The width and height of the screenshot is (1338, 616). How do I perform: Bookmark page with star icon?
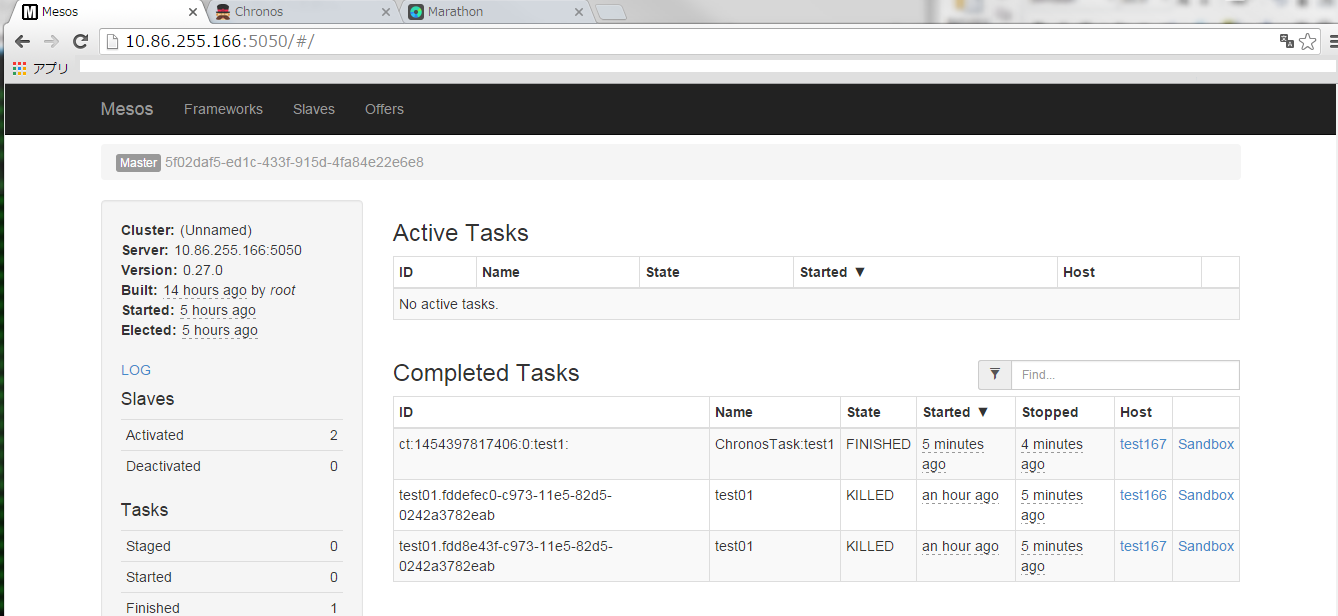pos(1308,41)
